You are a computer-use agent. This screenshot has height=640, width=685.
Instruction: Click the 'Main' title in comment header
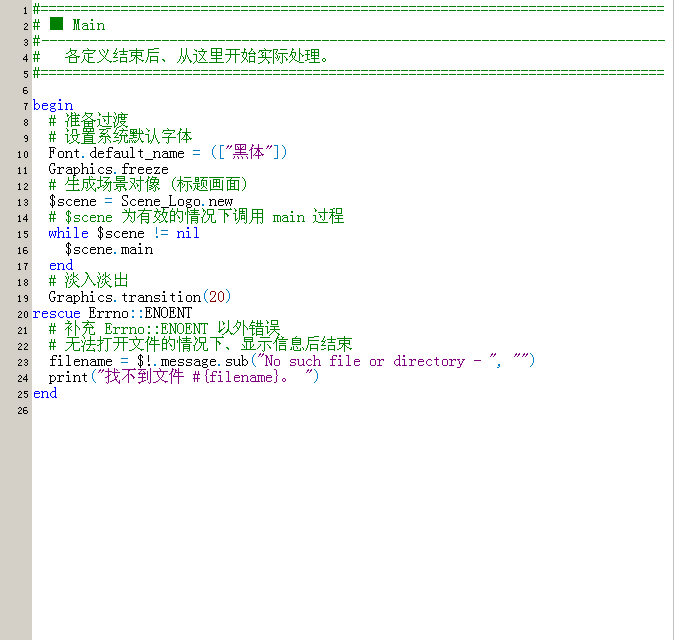89,25
